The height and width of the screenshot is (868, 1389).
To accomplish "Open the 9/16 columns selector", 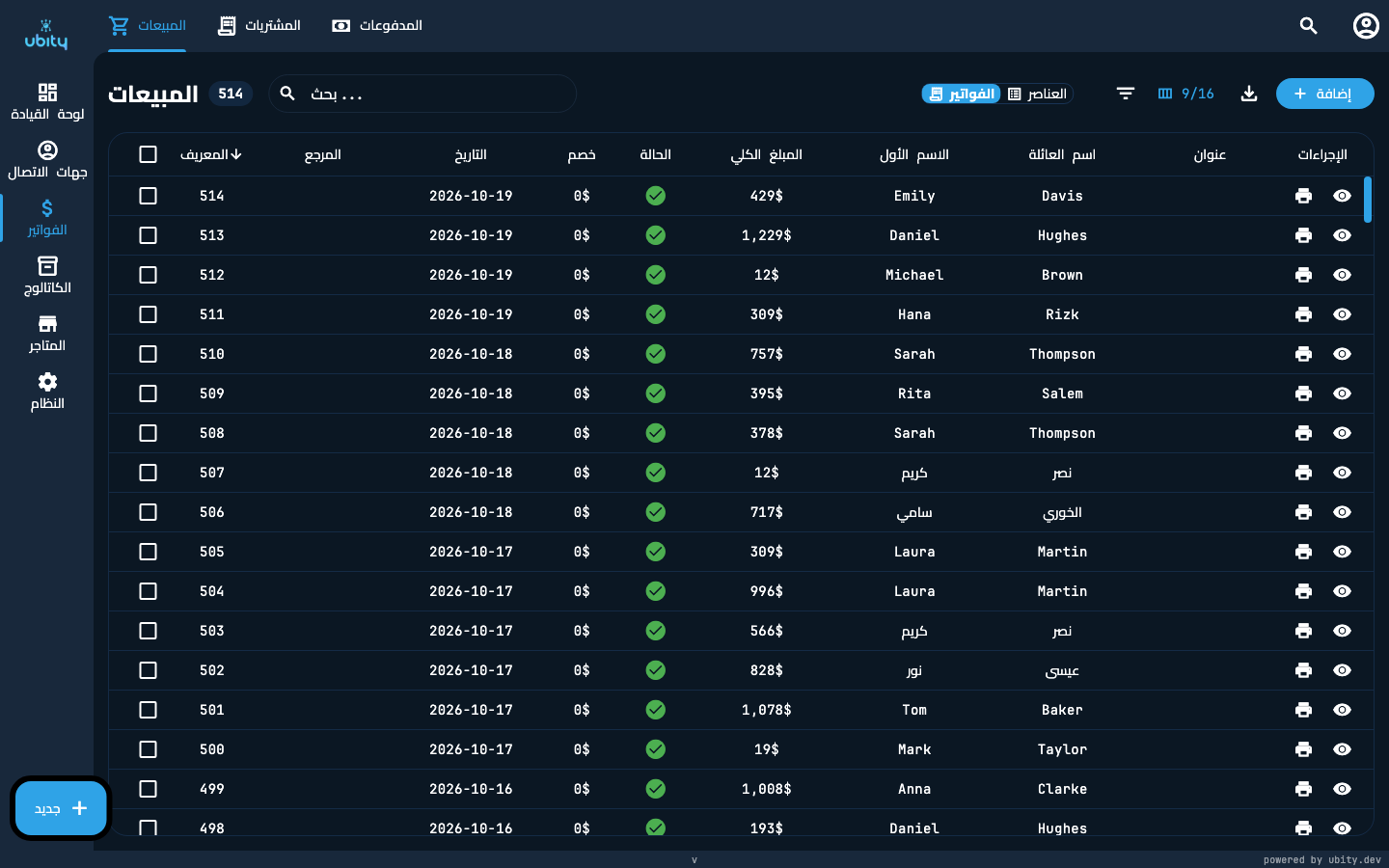I will [x=1185, y=94].
